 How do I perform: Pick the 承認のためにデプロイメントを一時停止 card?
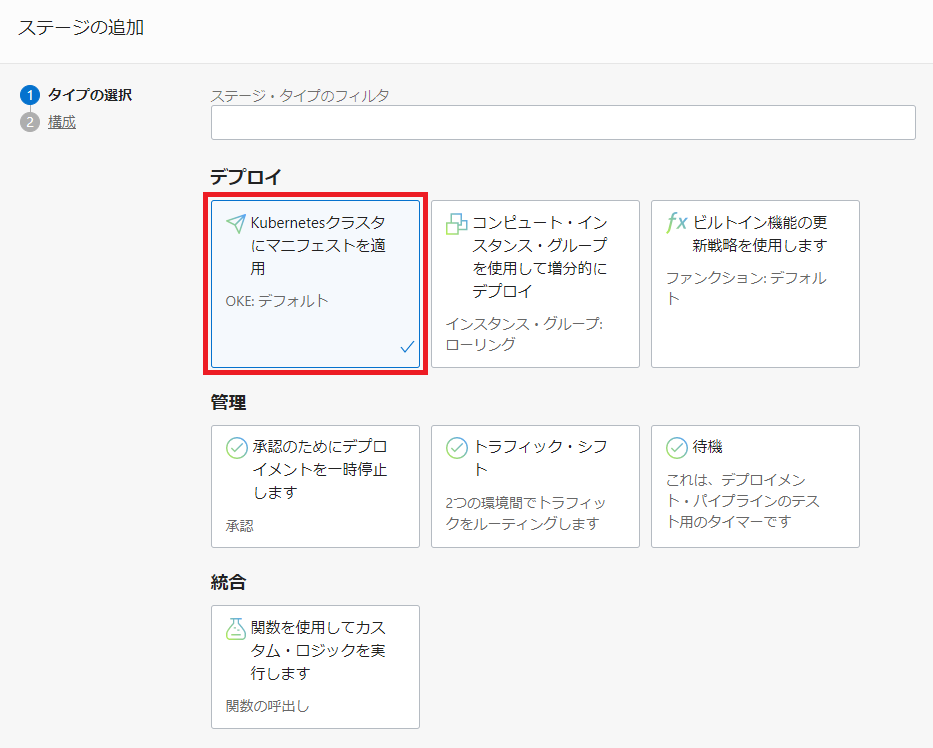tap(315, 486)
